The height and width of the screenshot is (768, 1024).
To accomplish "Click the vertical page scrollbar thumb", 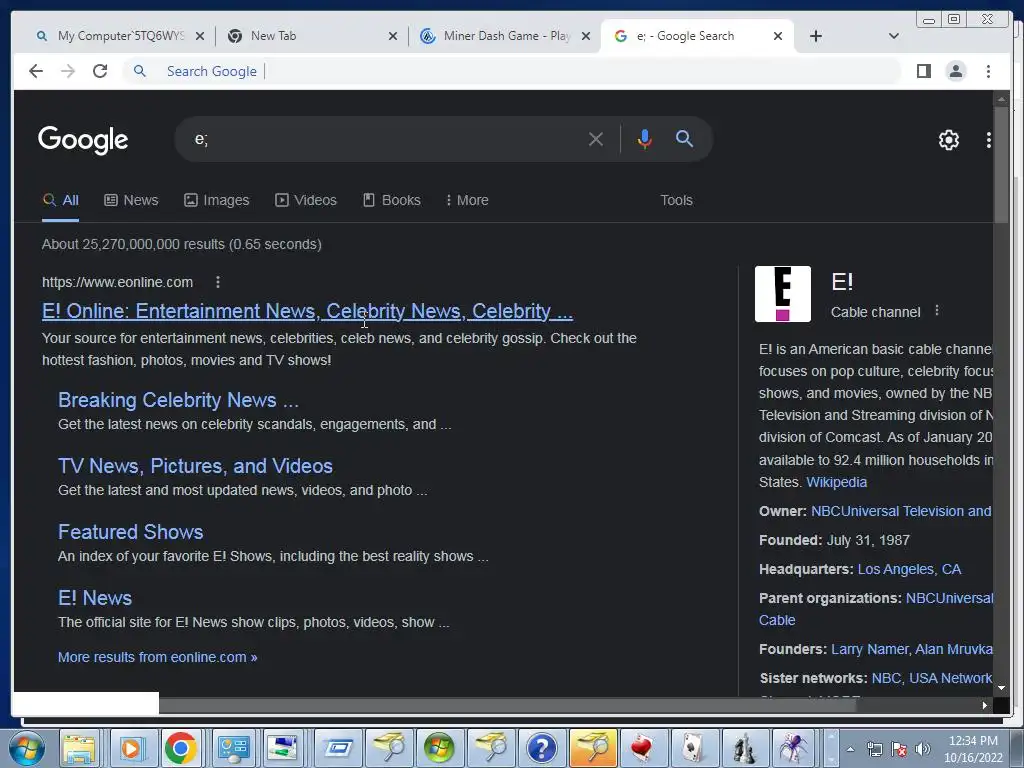I will [x=1001, y=163].
